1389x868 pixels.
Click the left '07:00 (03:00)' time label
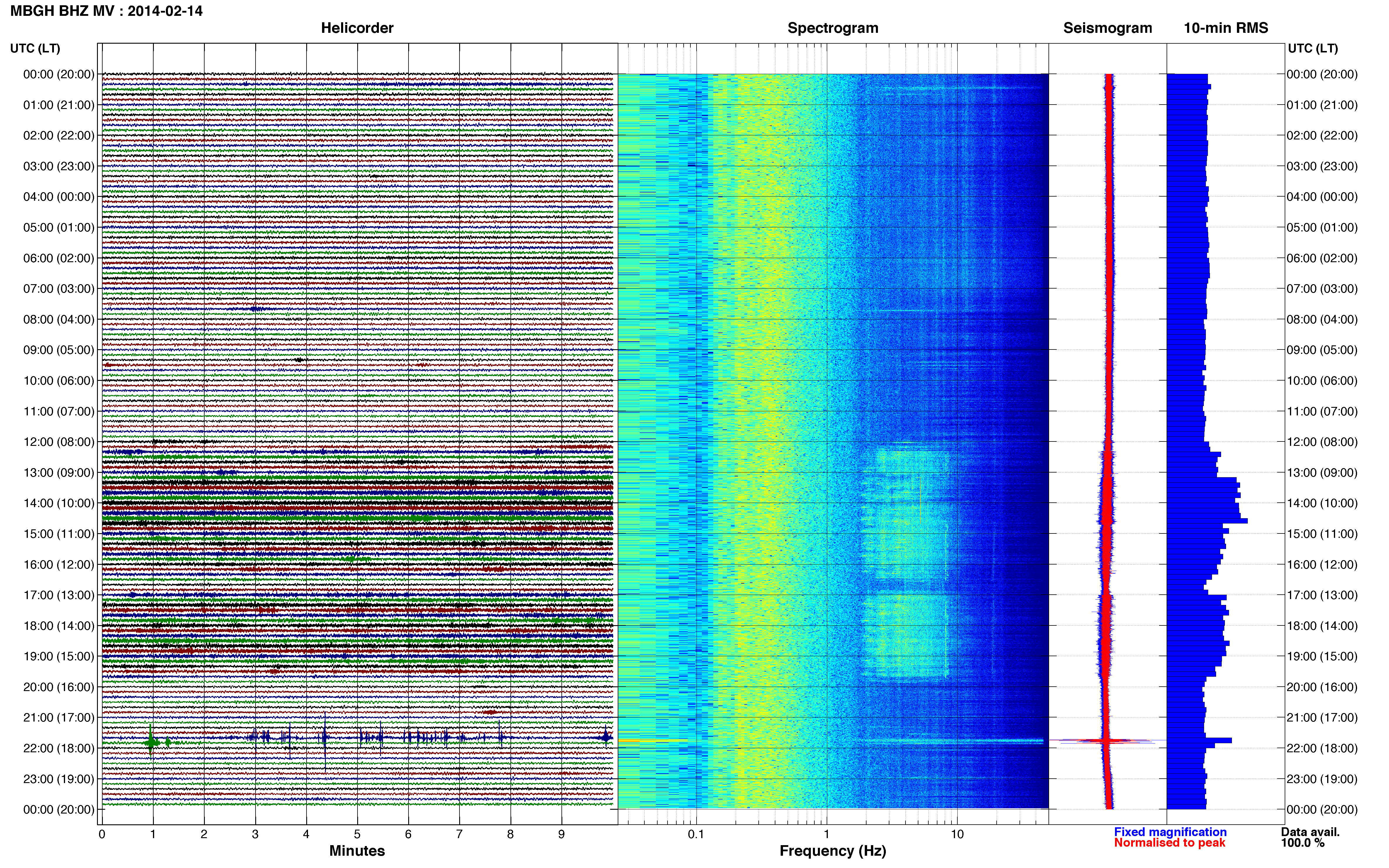(x=59, y=289)
